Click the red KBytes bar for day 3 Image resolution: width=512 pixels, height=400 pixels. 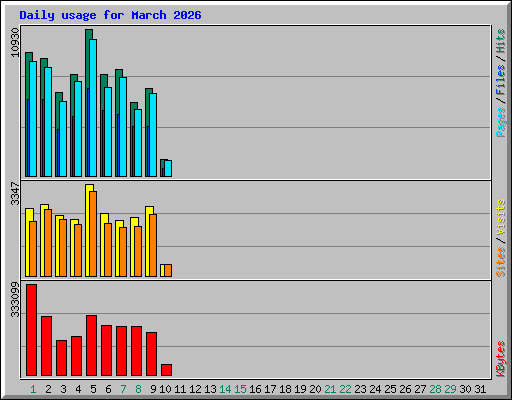[61, 358]
